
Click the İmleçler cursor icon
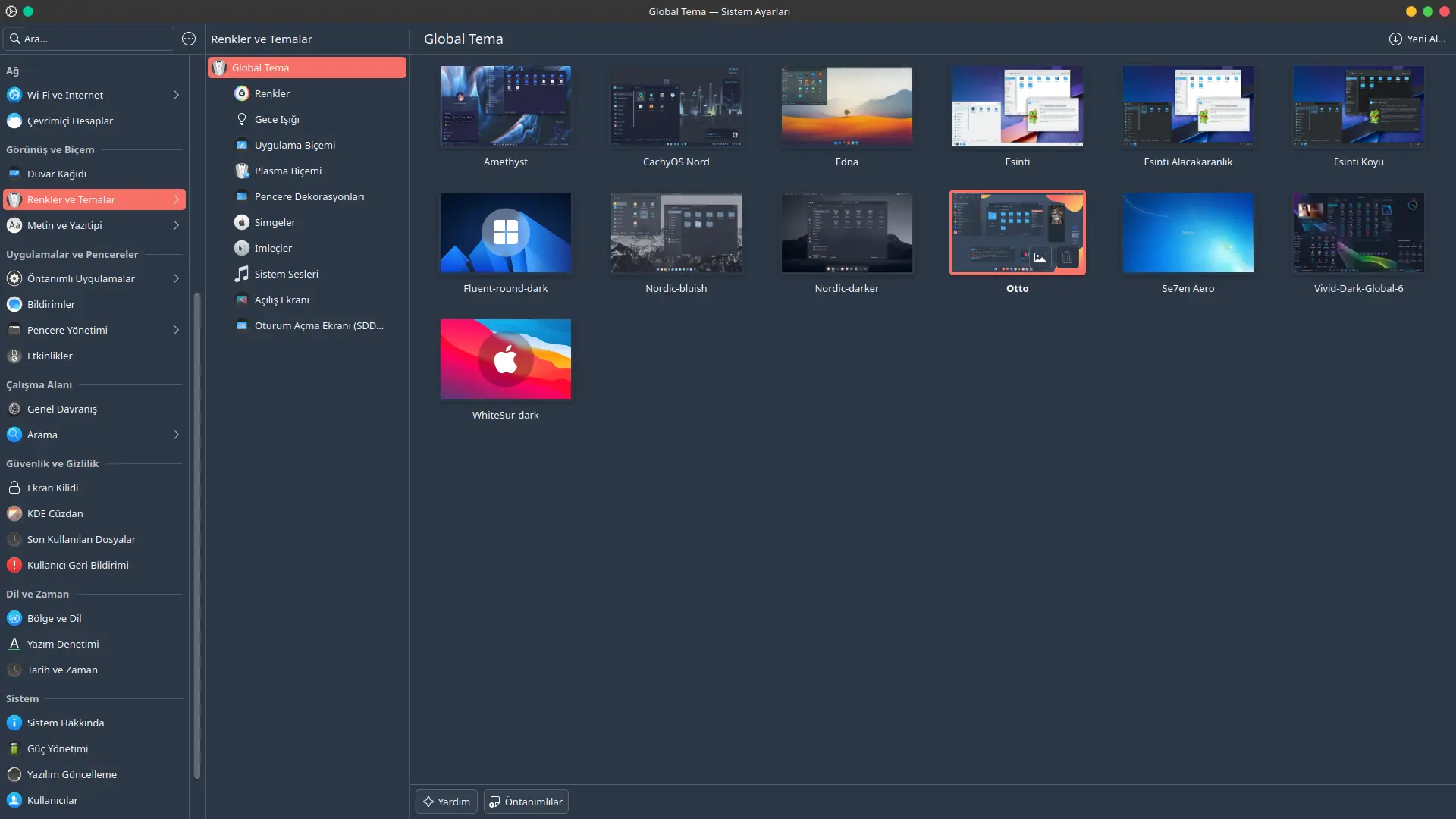[242, 248]
